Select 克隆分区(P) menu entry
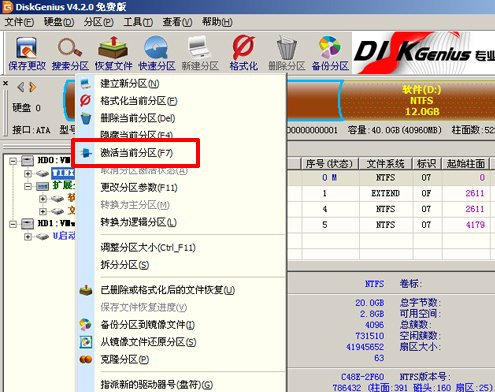Screen dimensions: 495x392 [x=181, y=360]
